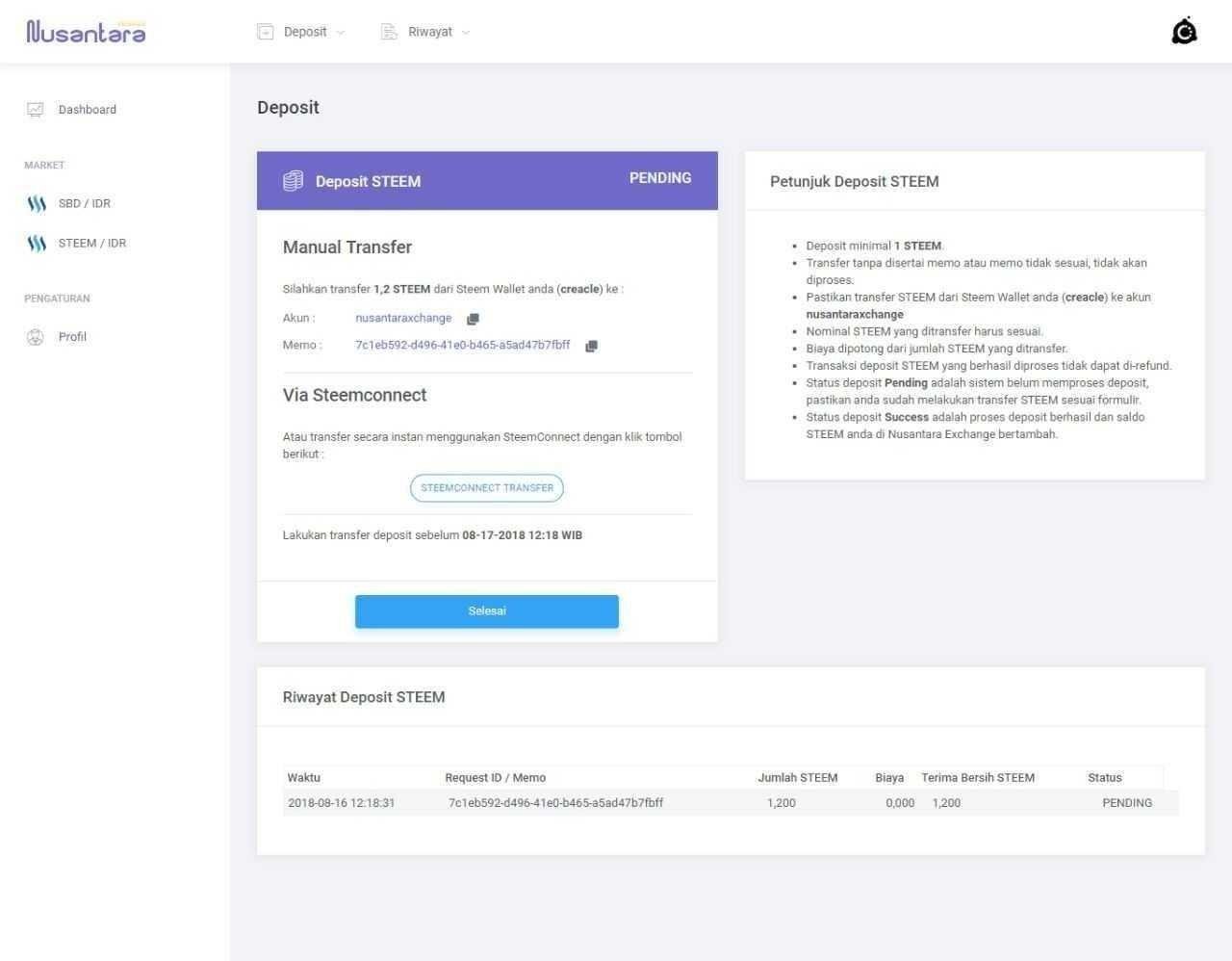This screenshot has width=1232, height=961.
Task: Click the 1,200 value under Terima Bersih STEEM
Action: tap(946, 803)
